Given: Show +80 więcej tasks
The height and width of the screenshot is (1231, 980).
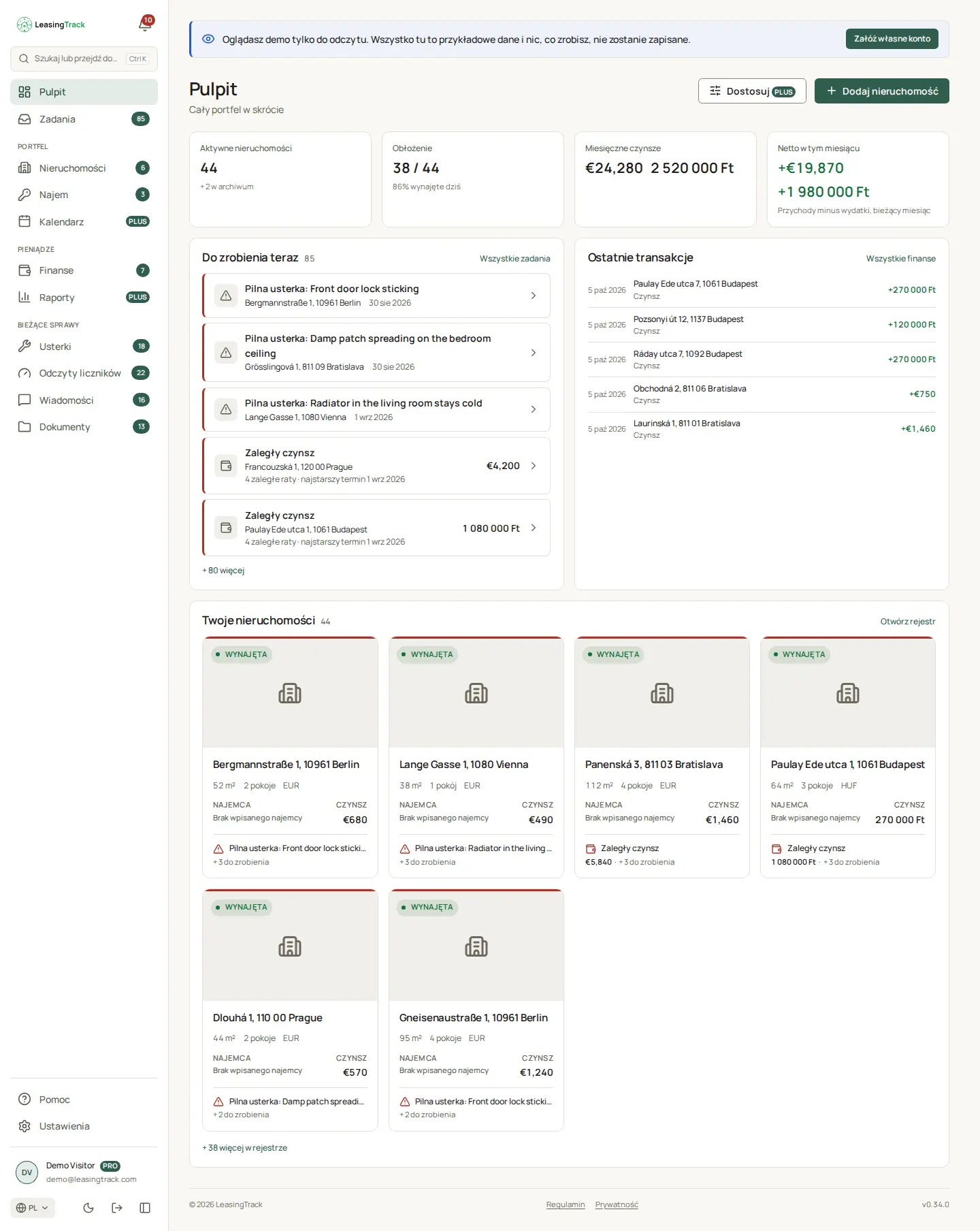Looking at the screenshot, I should pos(223,571).
